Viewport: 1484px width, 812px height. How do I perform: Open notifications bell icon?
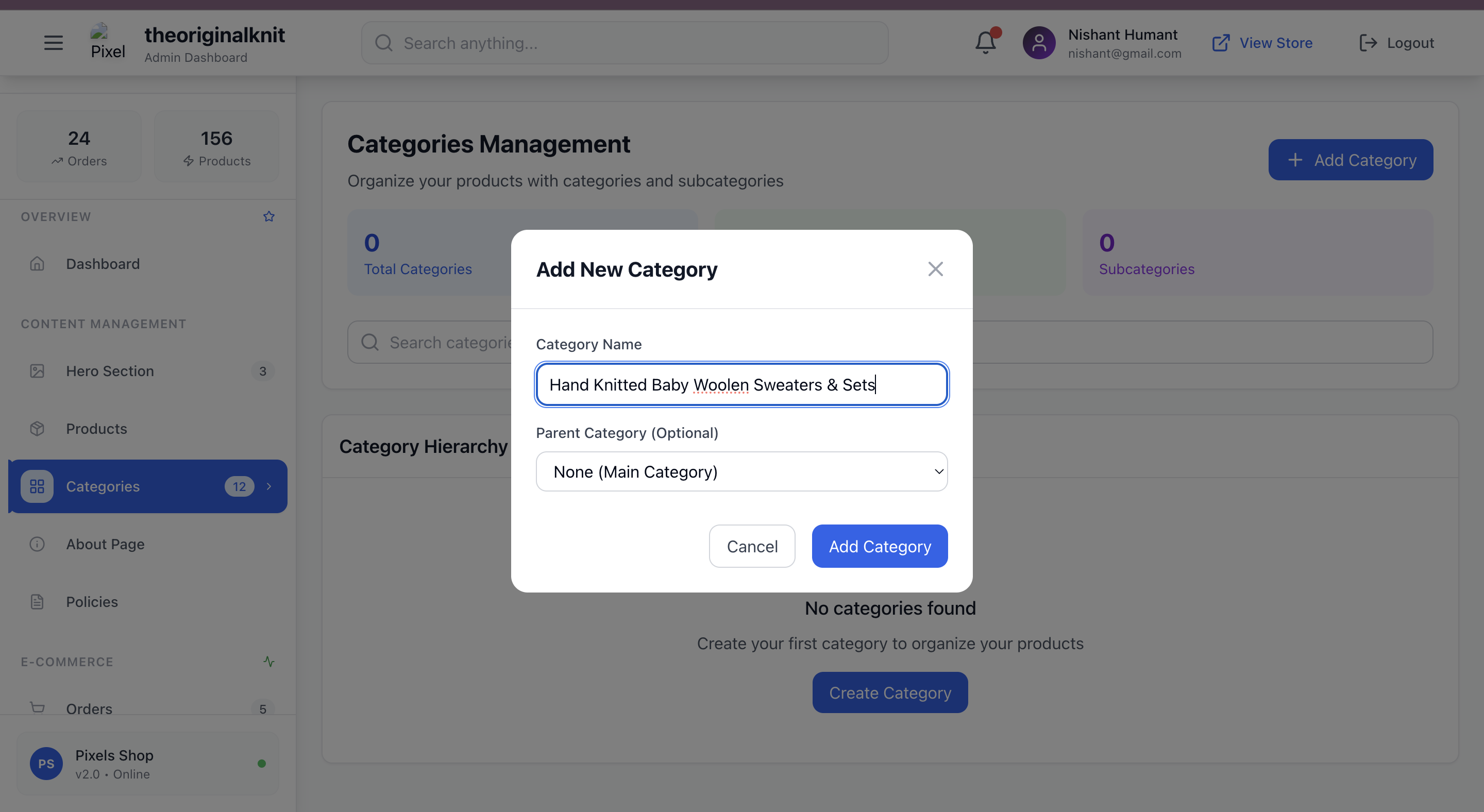click(985, 43)
